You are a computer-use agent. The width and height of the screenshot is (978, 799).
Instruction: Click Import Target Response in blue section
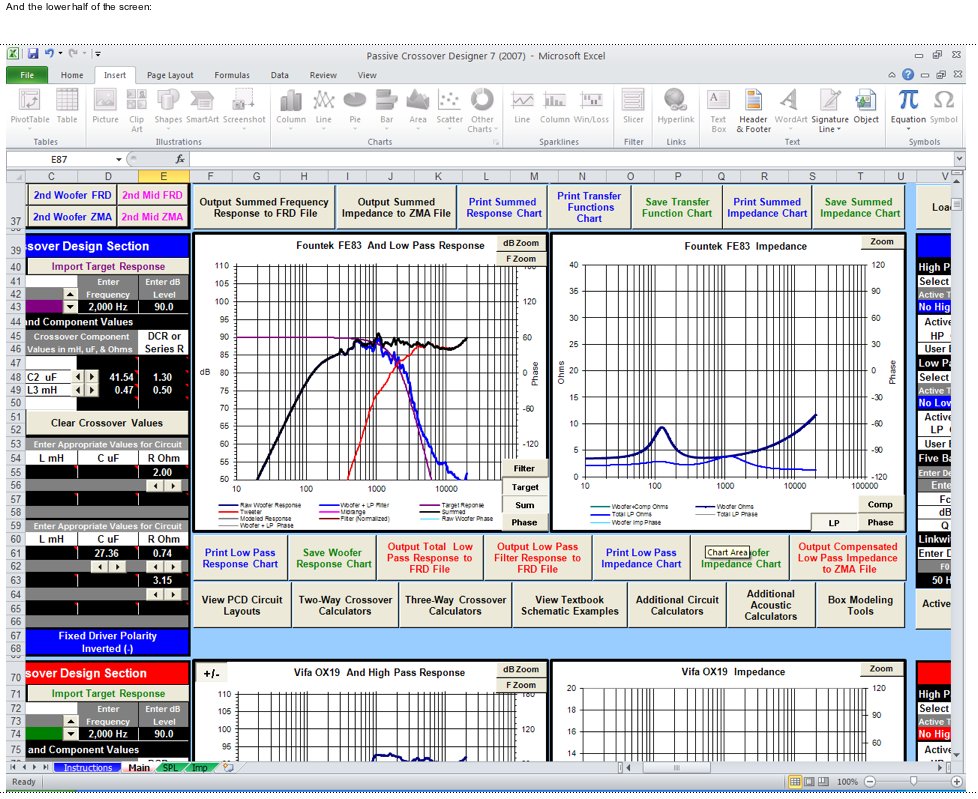(x=108, y=266)
